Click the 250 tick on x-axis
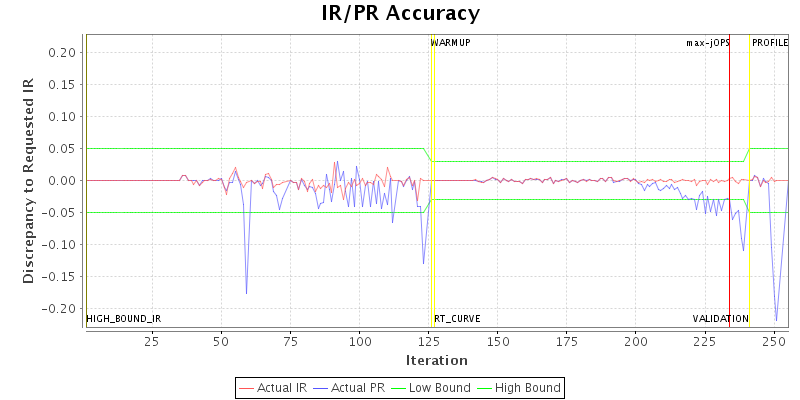Image resolution: width=800 pixels, height=400 pixels. [773, 341]
